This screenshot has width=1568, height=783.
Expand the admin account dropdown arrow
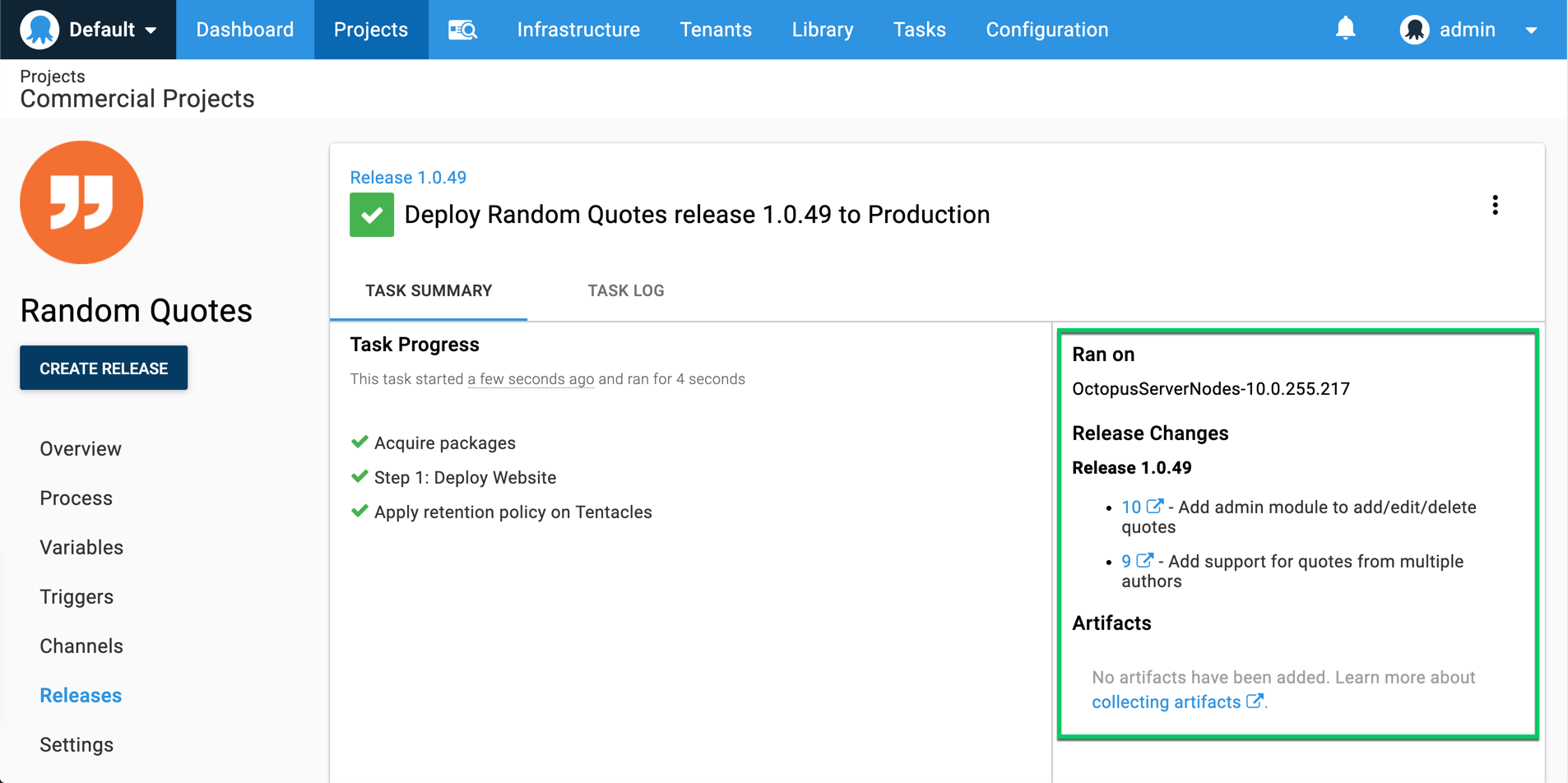(1532, 29)
